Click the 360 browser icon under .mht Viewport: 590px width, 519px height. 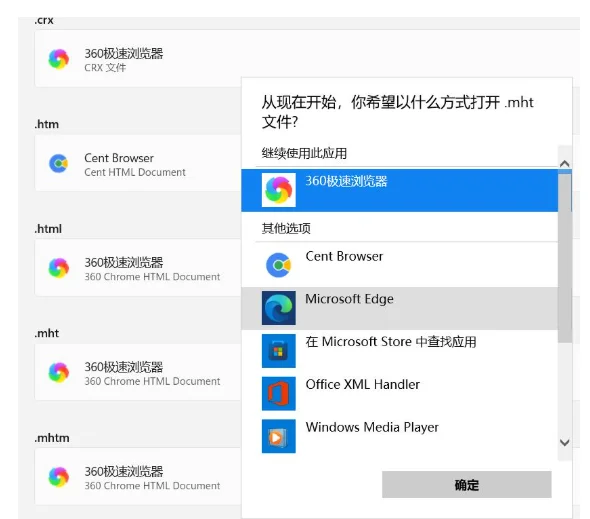pos(59,372)
